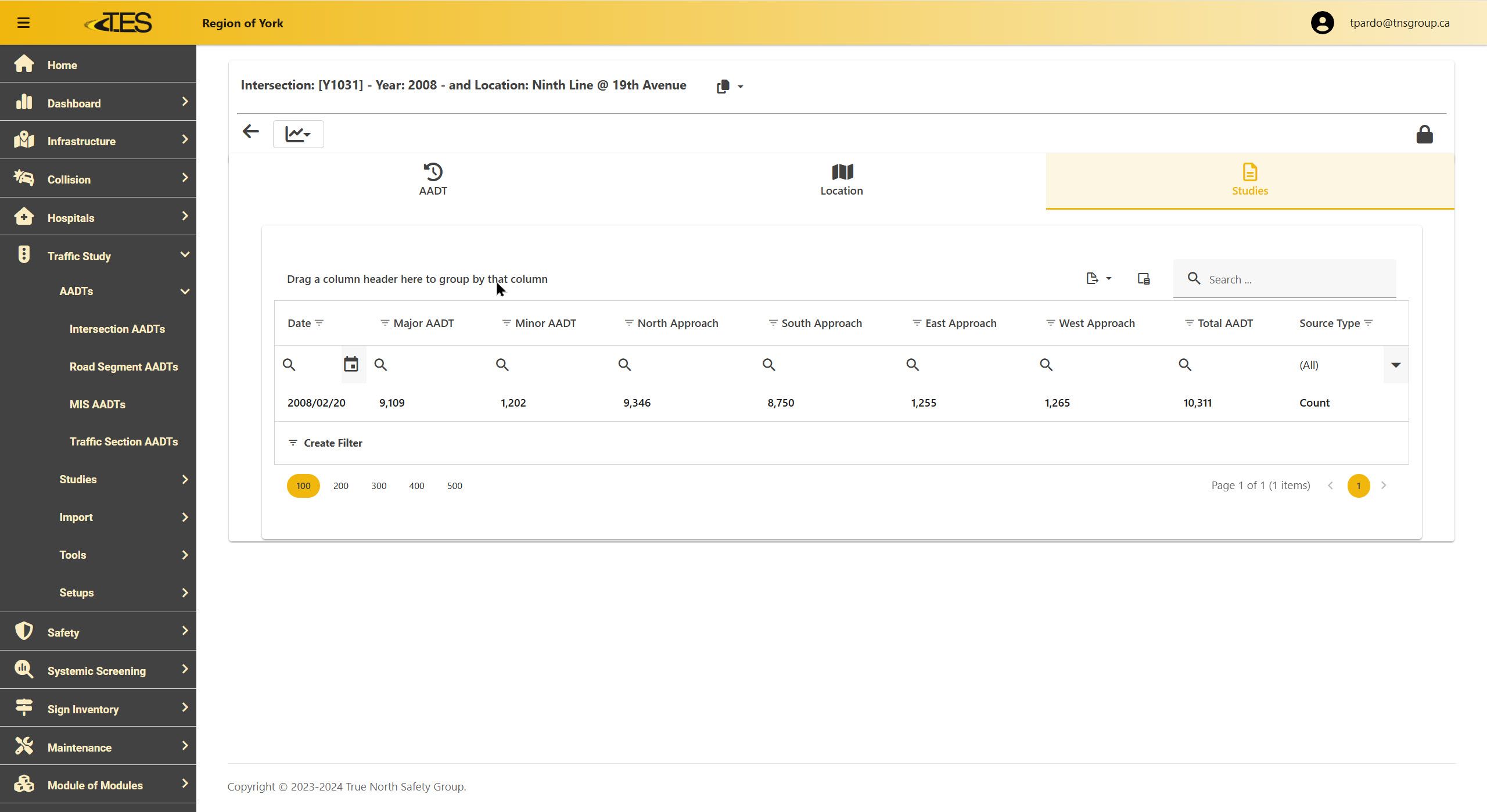Select page size 500

[x=454, y=486]
